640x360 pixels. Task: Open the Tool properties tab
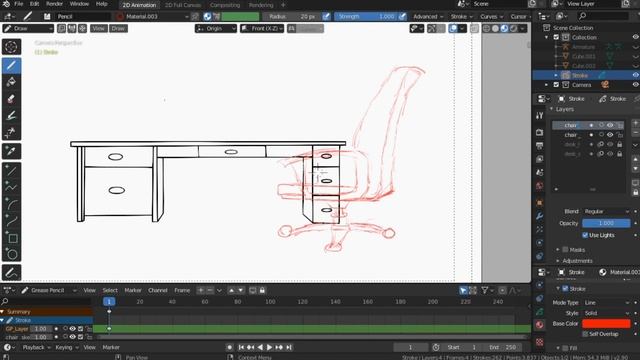click(540, 116)
